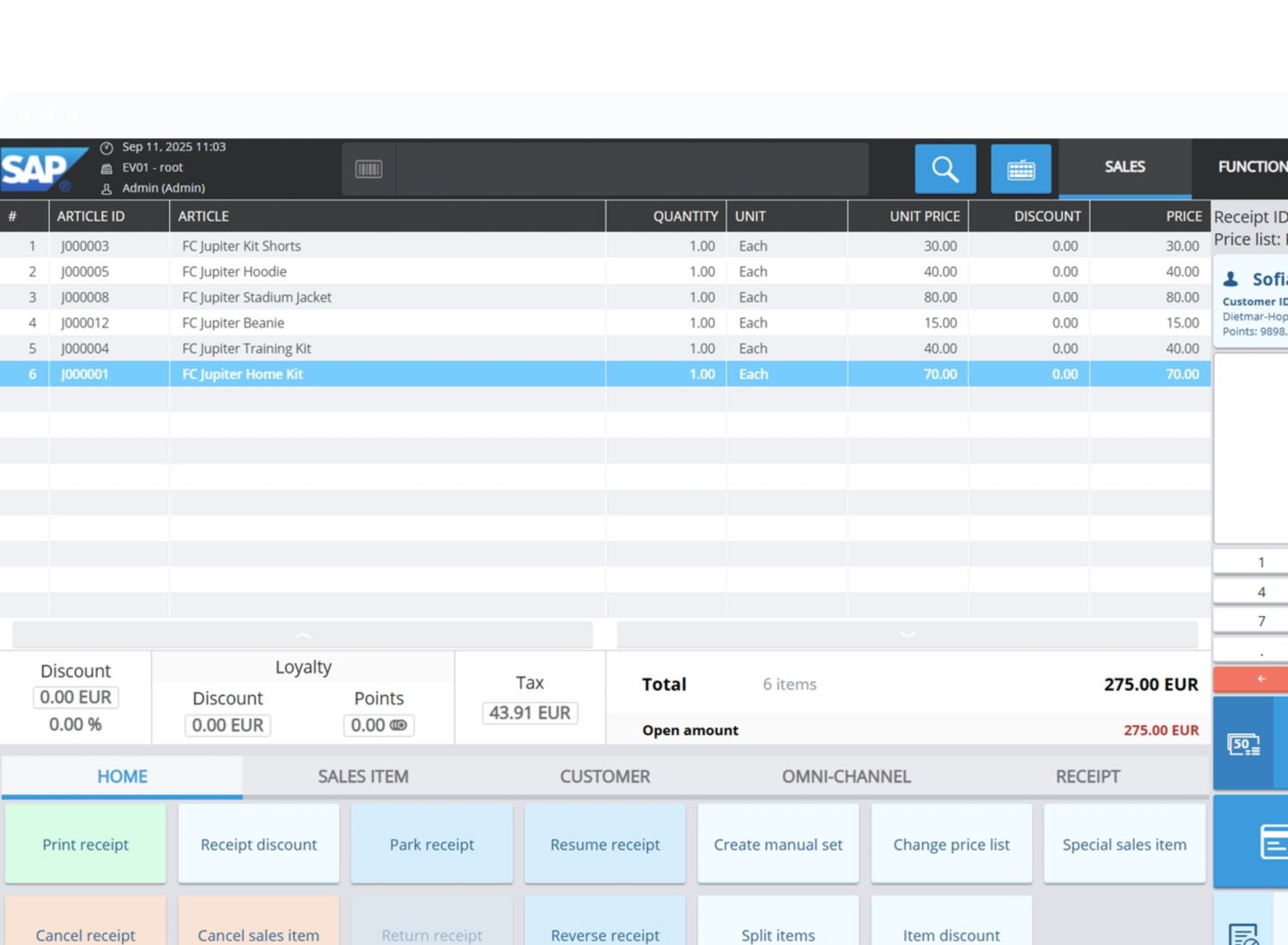Viewport: 1288px width, 945px height.
Task: Open the CUSTOMER tab
Action: (605, 777)
